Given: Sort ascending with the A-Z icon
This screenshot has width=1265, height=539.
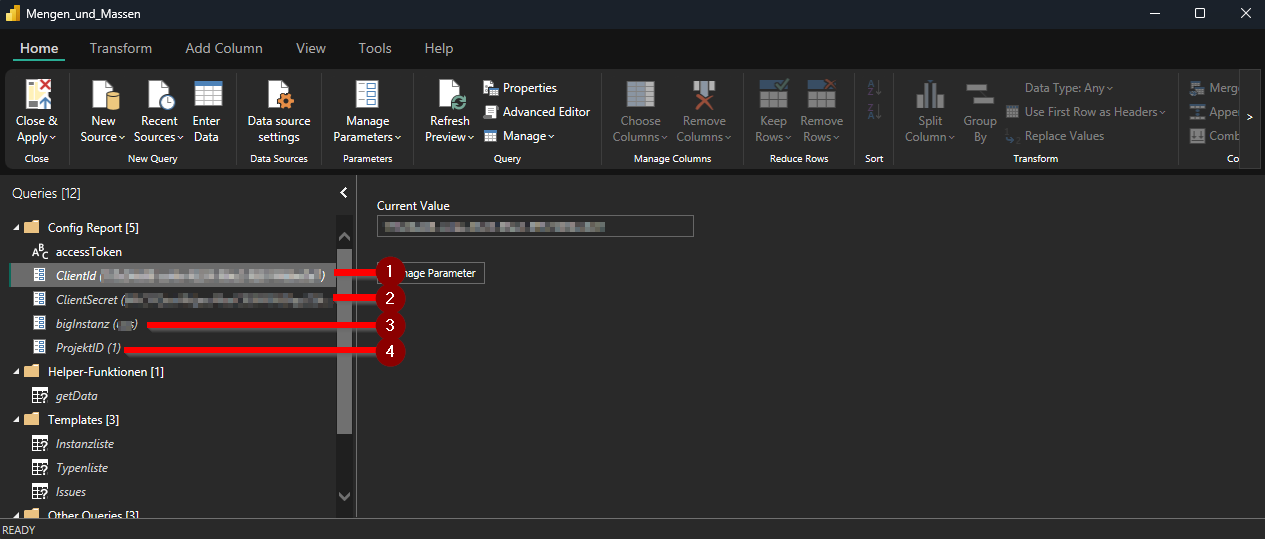Looking at the screenshot, I should click(874, 88).
